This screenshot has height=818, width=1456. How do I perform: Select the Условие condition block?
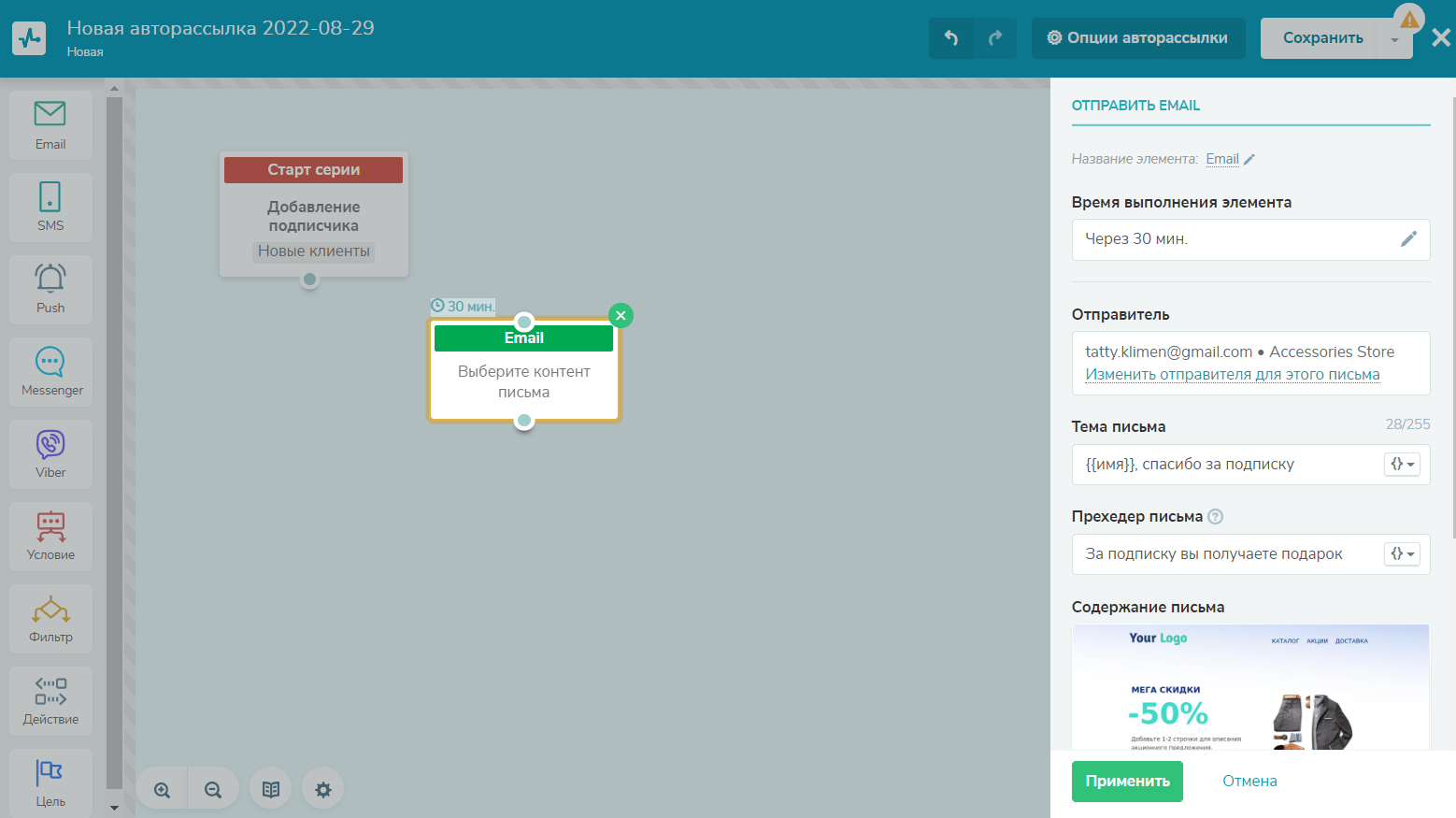coord(50,536)
